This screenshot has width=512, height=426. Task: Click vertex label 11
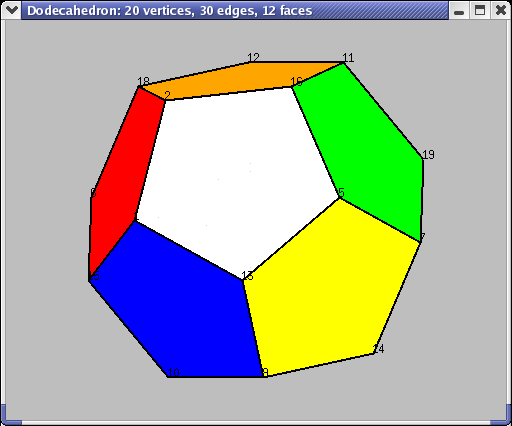(348, 58)
